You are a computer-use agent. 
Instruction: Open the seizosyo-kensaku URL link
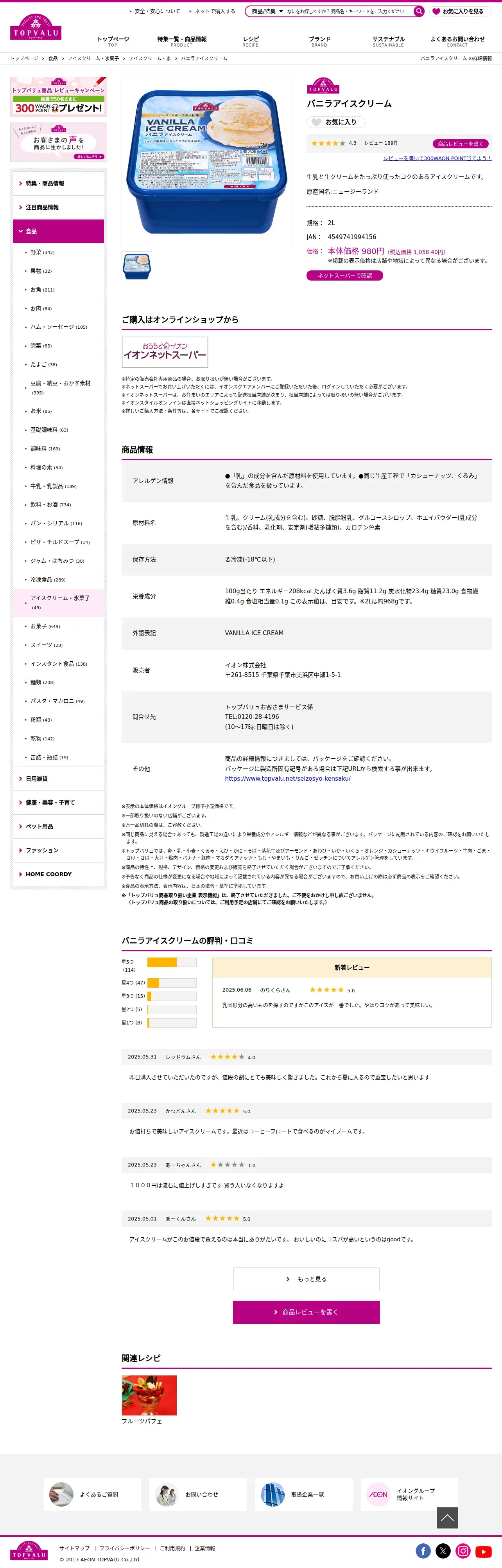click(x=288, y=779)
